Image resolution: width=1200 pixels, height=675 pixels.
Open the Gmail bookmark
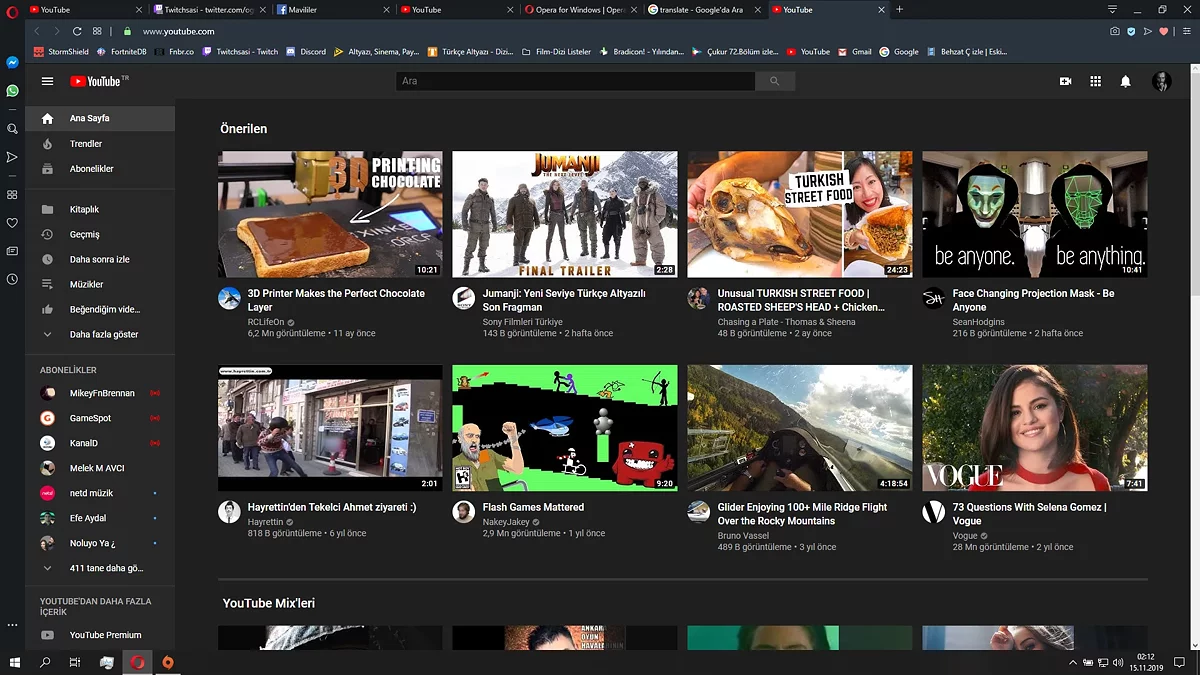click(855, 52)
